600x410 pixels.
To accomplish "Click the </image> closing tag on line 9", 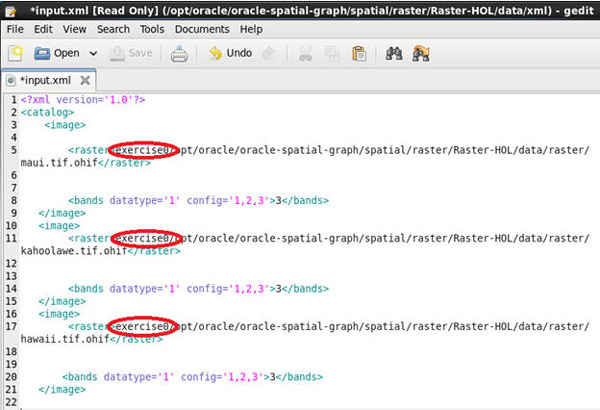I will tap(62, 213).
